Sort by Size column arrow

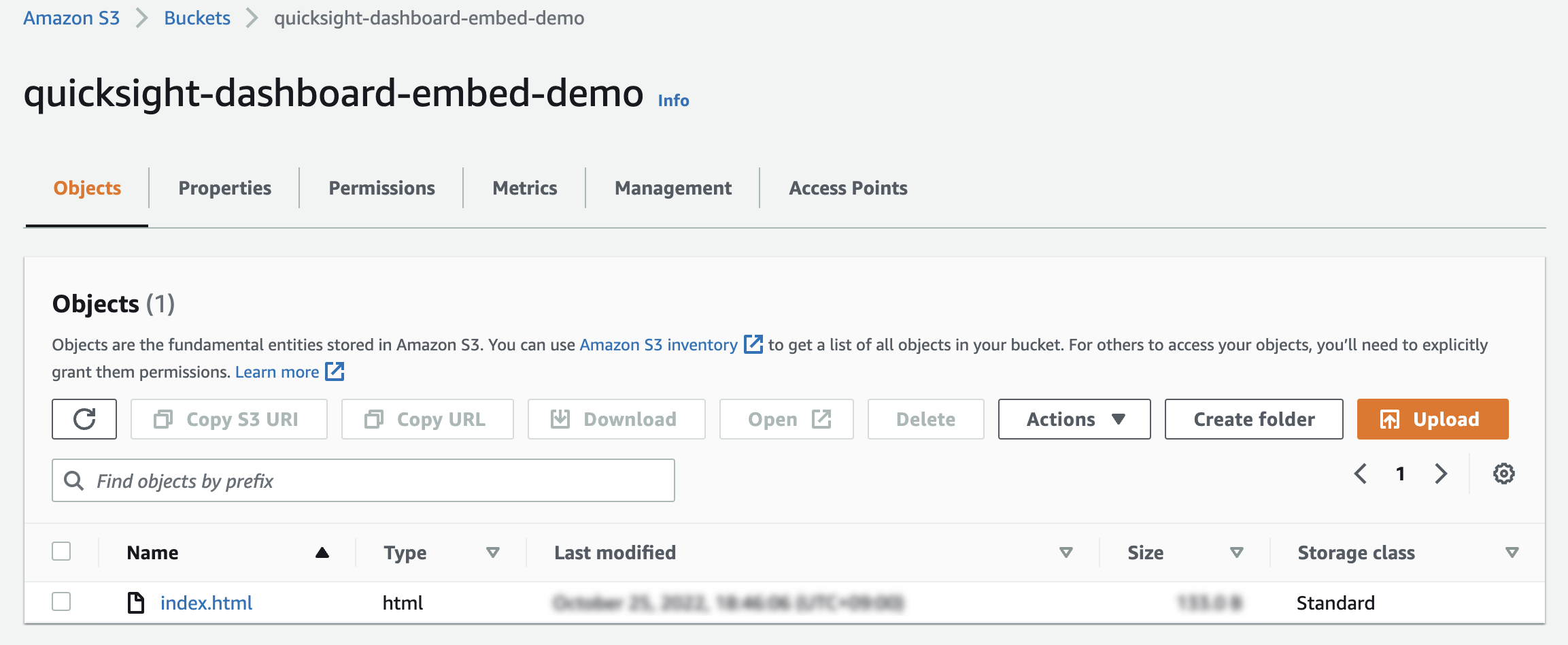click(1237, 552)
